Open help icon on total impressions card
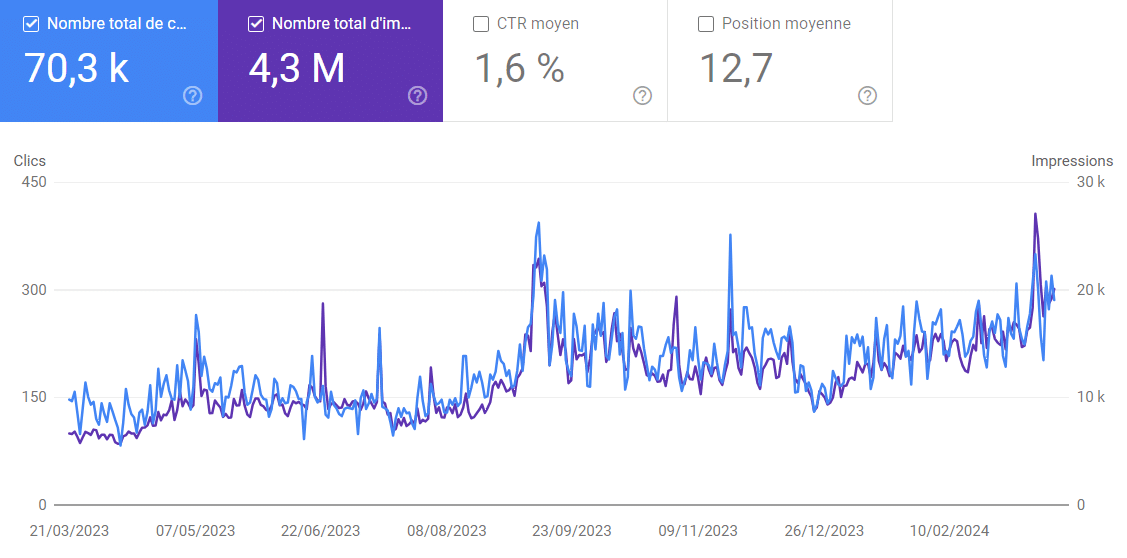 418,96
